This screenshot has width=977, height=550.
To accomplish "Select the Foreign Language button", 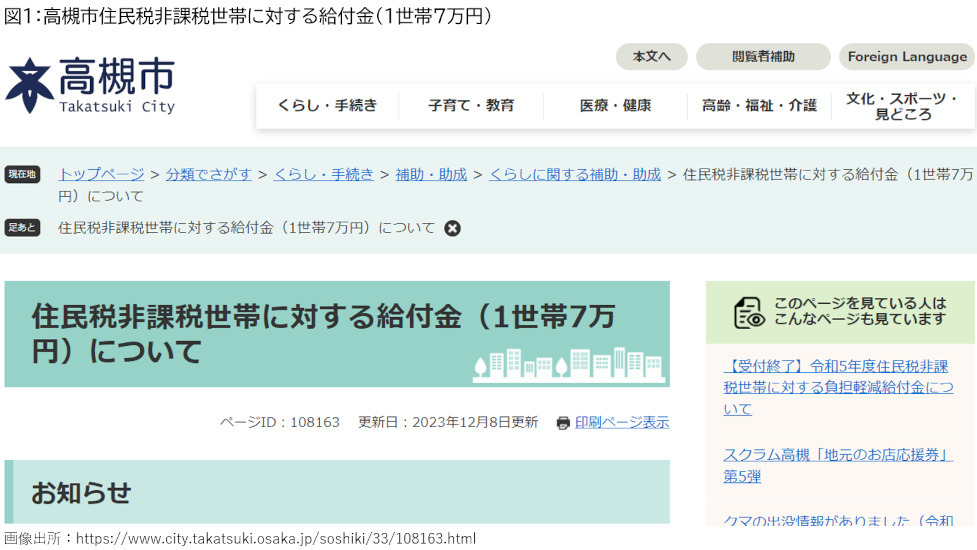I will tap(907, 57).
